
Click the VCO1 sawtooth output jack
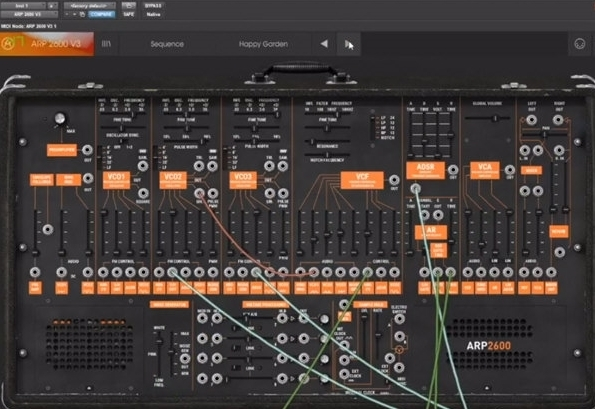143,166
